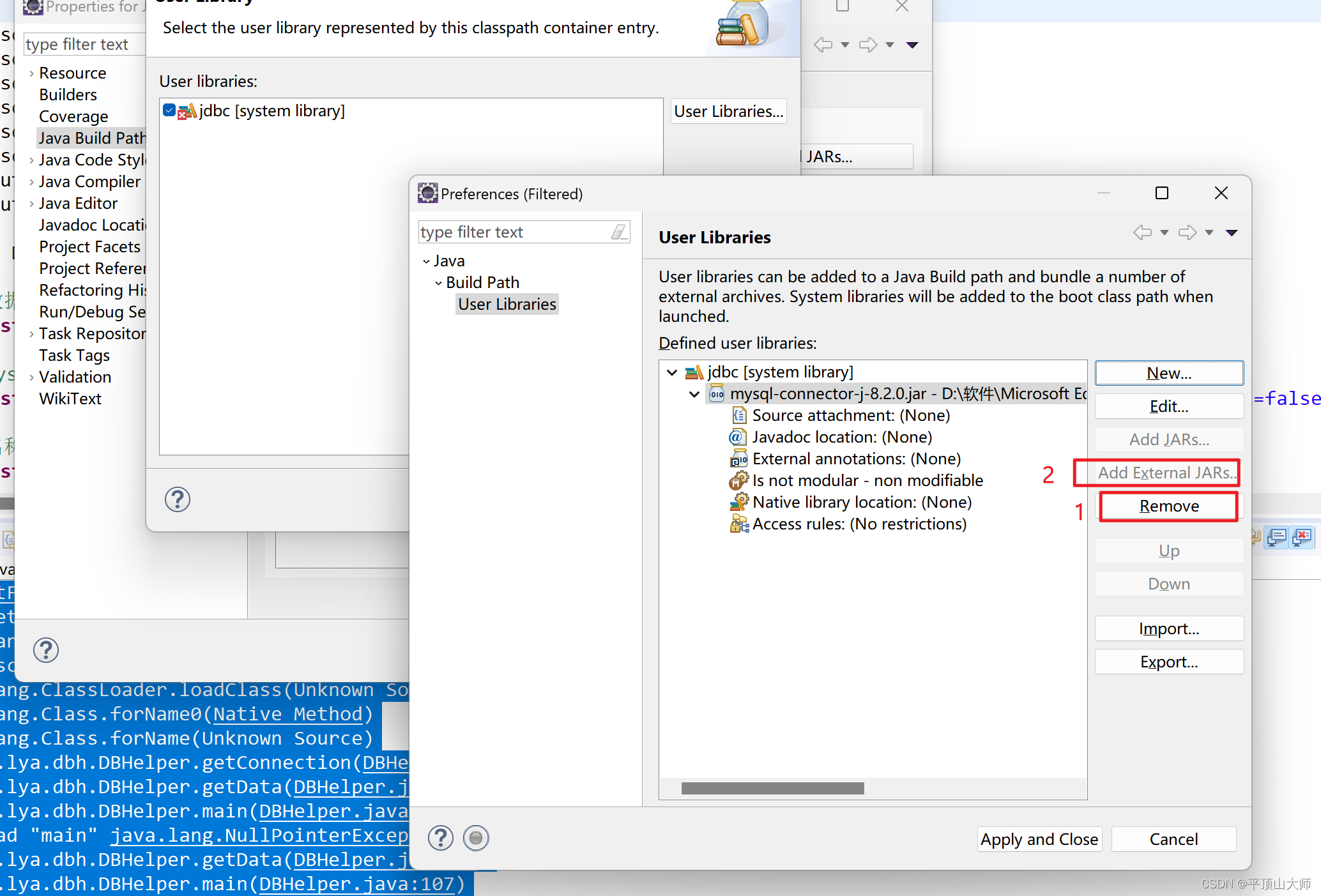
Task: Collapse the jdbc [system library] tree node
Action: pos(672,372)
